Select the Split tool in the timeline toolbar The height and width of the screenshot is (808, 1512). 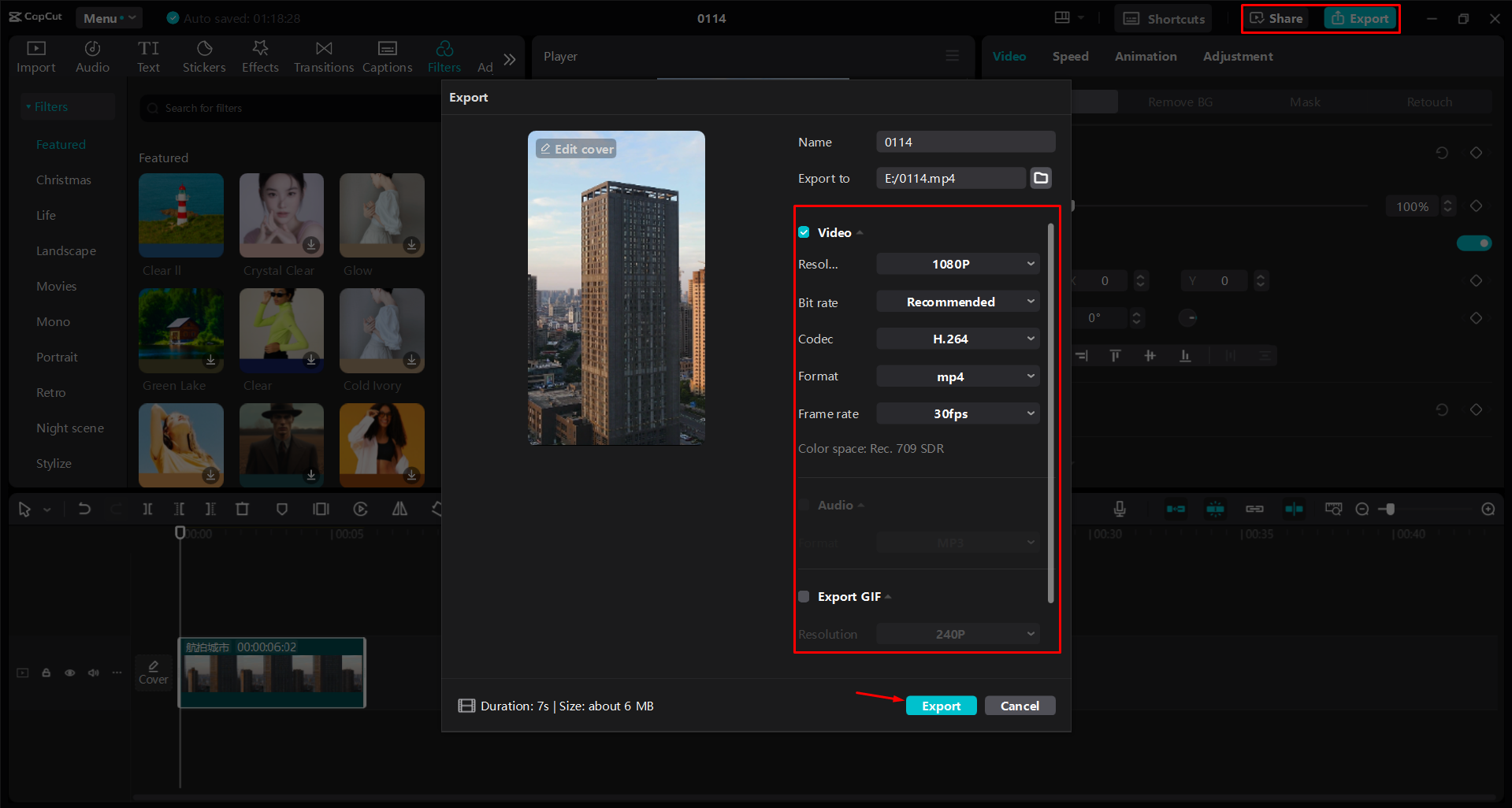147,509
